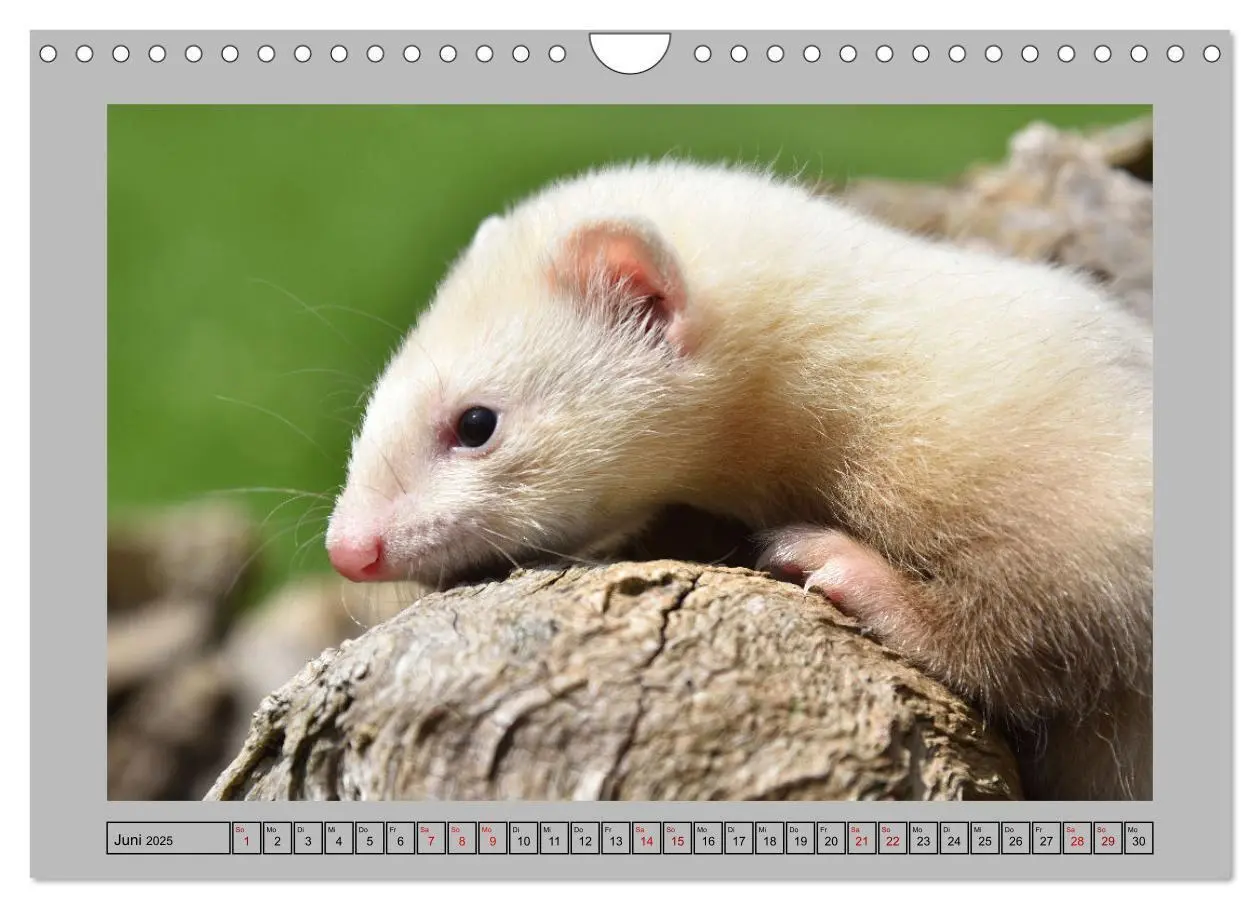Choose the Mo 23 date cell
Image resolution: width=1260 pixels, height=908 pixels.
pyautogui.click(x=924, y=838)
